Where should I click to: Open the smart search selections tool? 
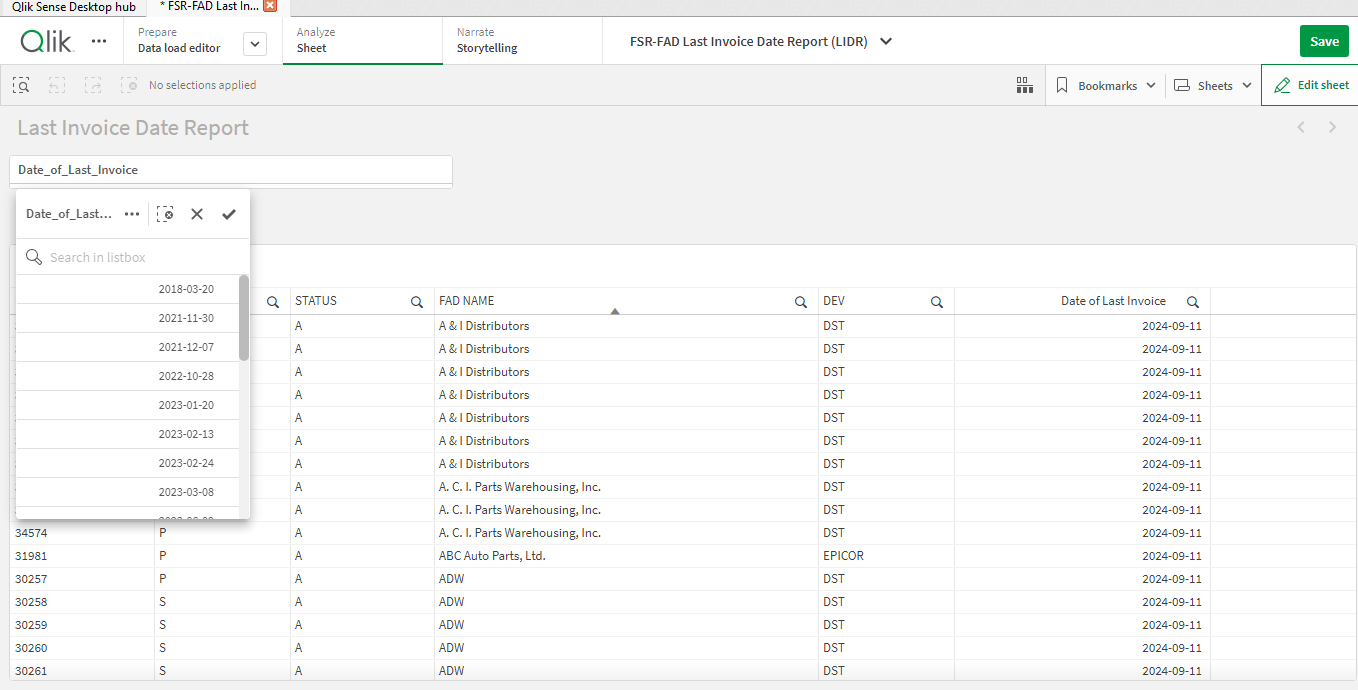pos(21,85)
